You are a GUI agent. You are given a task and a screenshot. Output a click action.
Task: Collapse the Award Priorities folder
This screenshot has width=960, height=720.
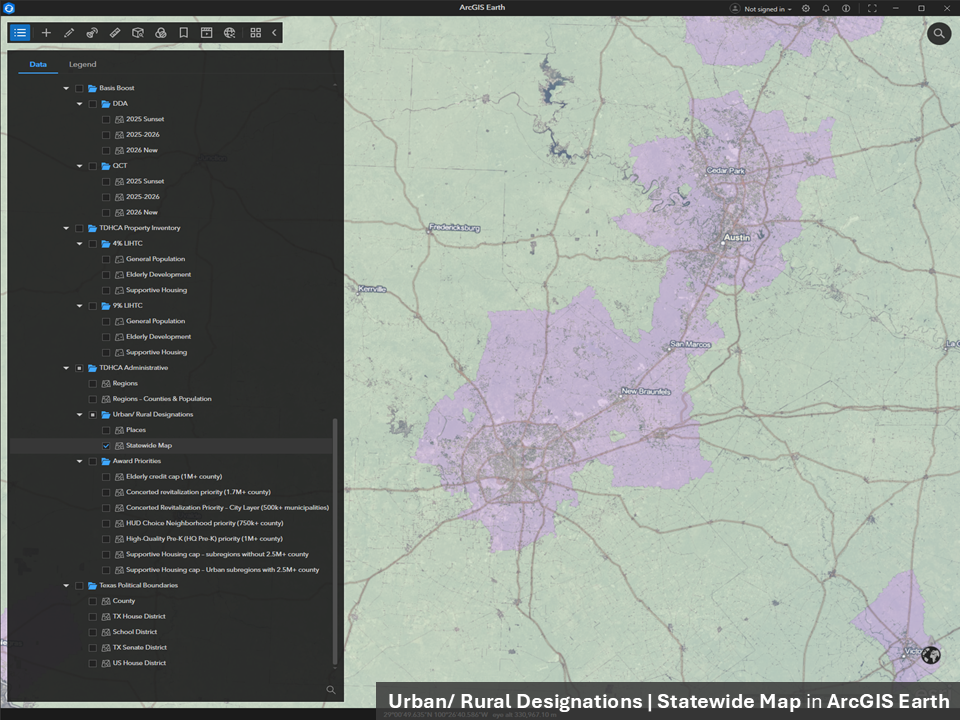(x=80, y=462)
